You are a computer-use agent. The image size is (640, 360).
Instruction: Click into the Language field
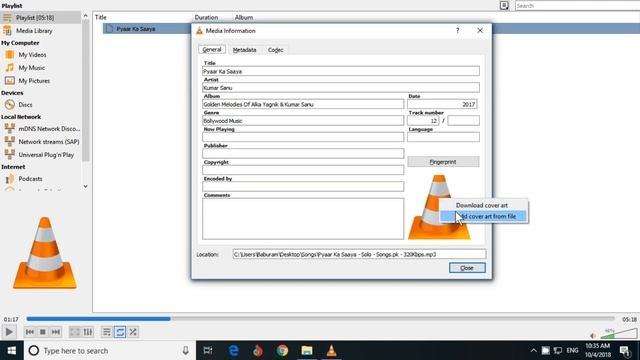[x=443, y=137]
